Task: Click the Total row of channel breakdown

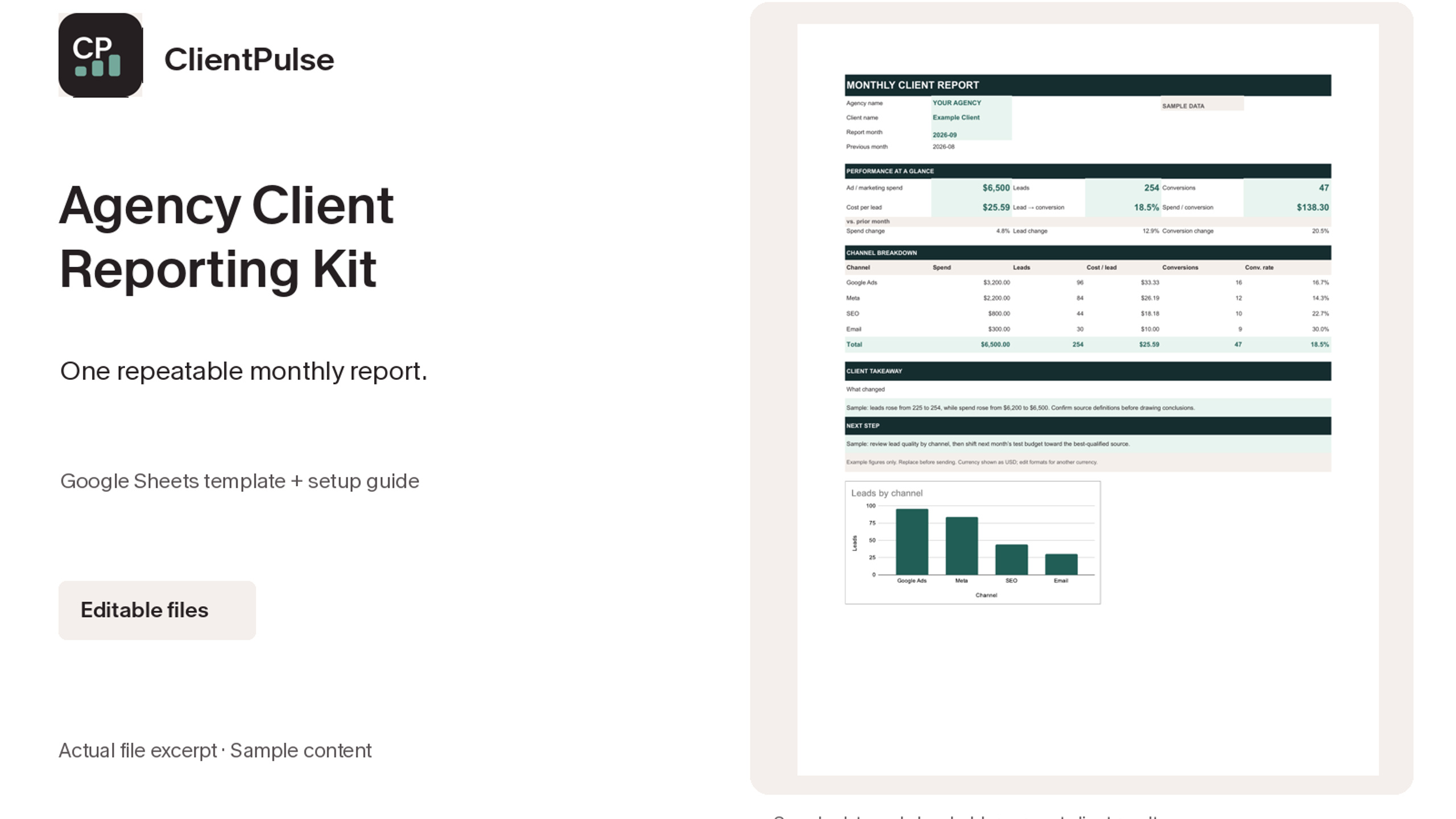Action: (x=1087, y=345)
